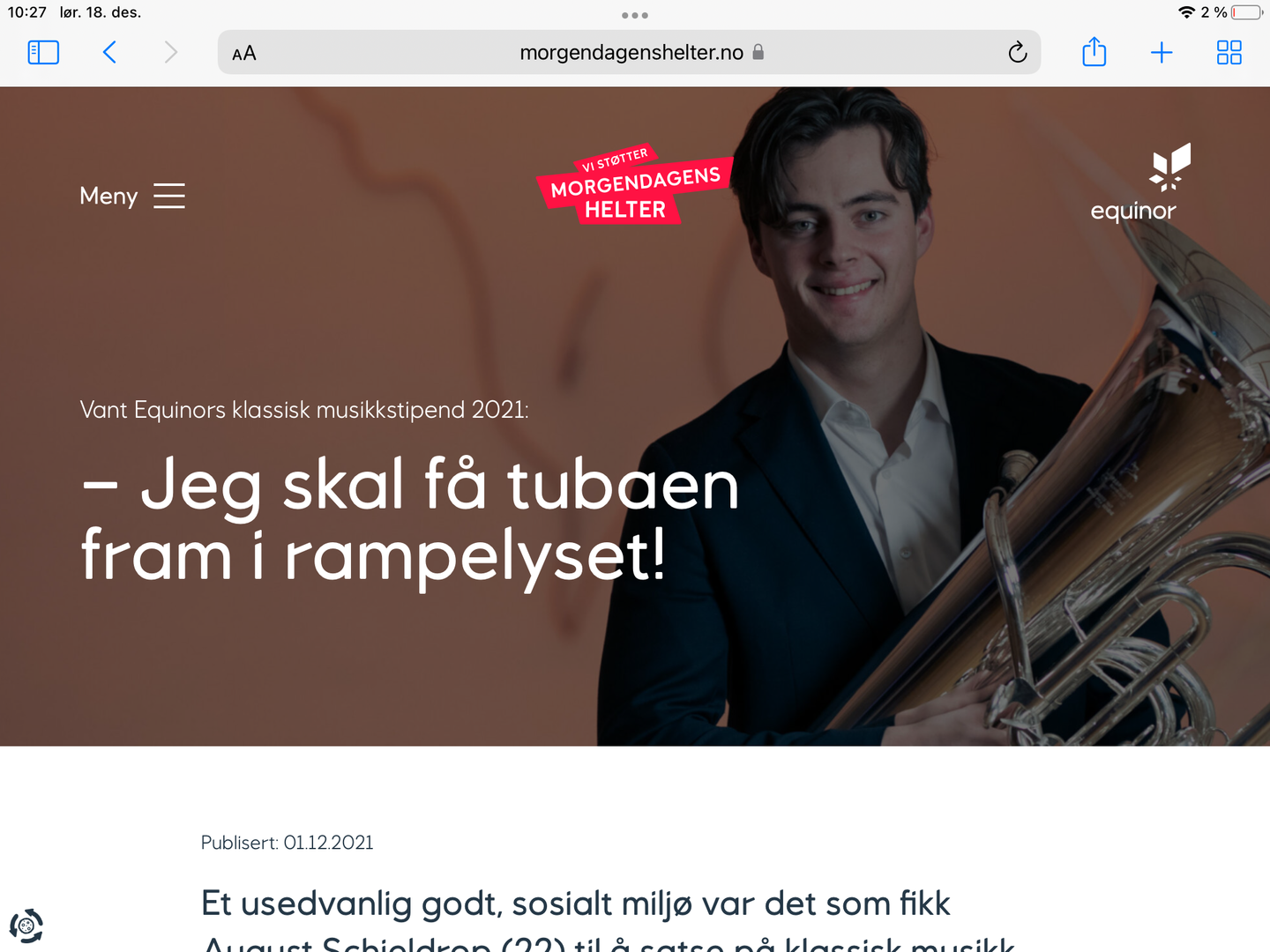The image size is (1270, 952).
Task: Select the morgendagenshelter.no address bar
Action: coord(629,53)
